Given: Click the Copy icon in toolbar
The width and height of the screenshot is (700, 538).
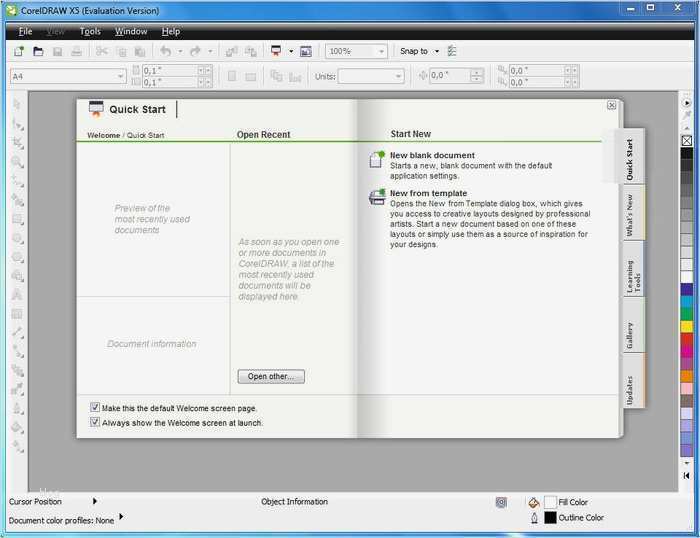Looking at the screenshot, I should point(121,52).
